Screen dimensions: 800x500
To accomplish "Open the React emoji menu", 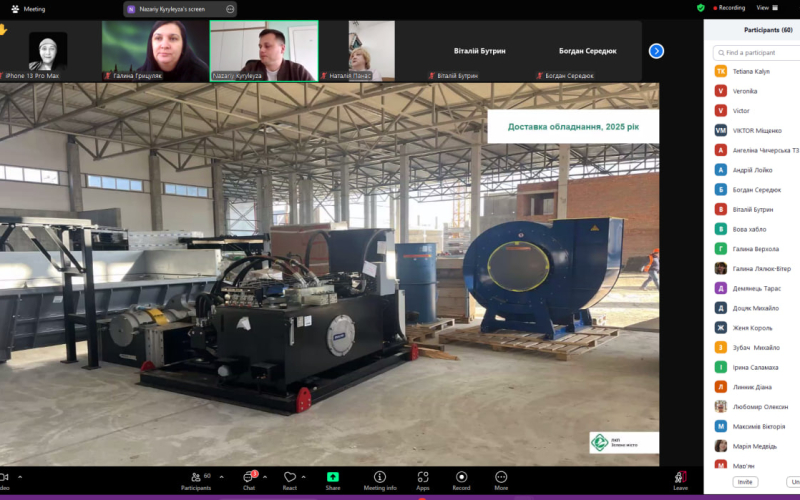I will (290, 481).
